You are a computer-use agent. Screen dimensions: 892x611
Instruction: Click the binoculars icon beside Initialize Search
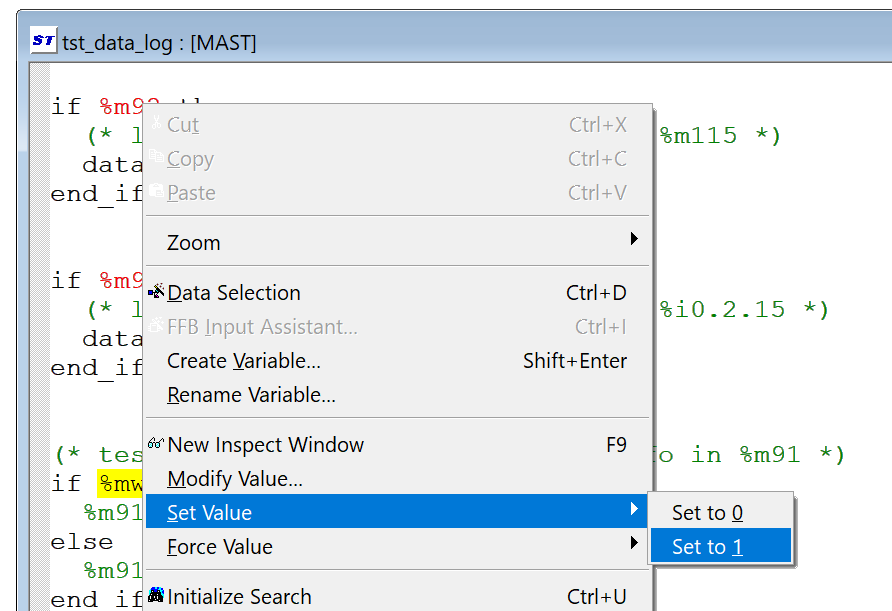pos(155,596)
